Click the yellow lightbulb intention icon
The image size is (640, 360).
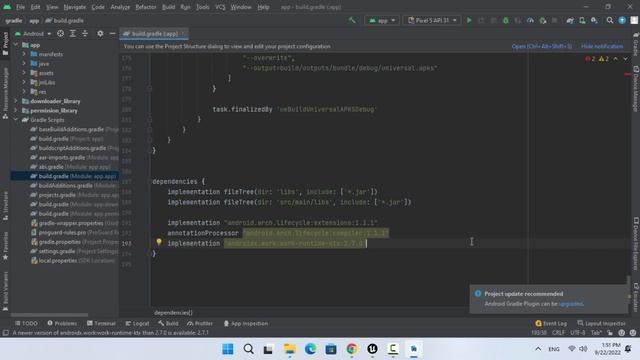pos(159,242)
